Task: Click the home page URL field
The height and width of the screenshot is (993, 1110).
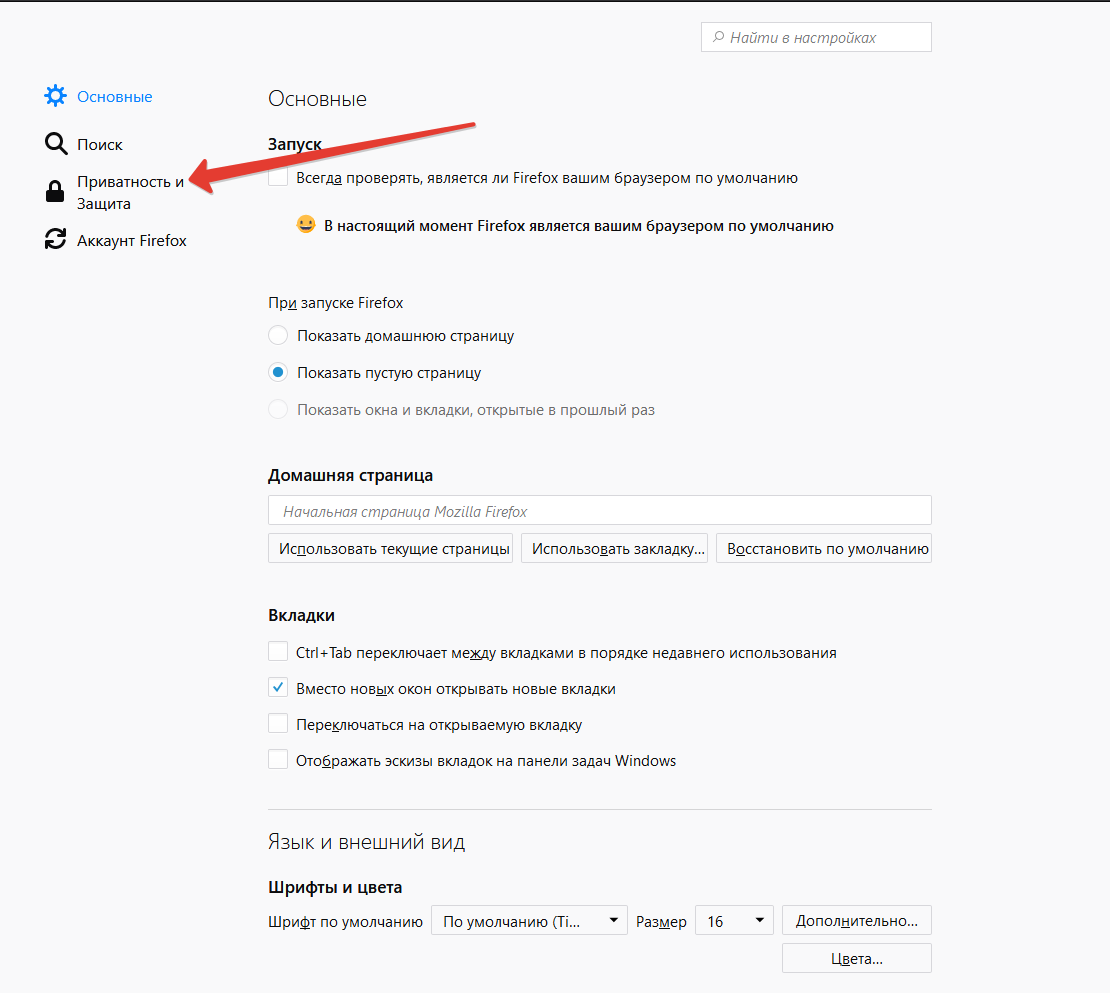Action: (600, 510)
